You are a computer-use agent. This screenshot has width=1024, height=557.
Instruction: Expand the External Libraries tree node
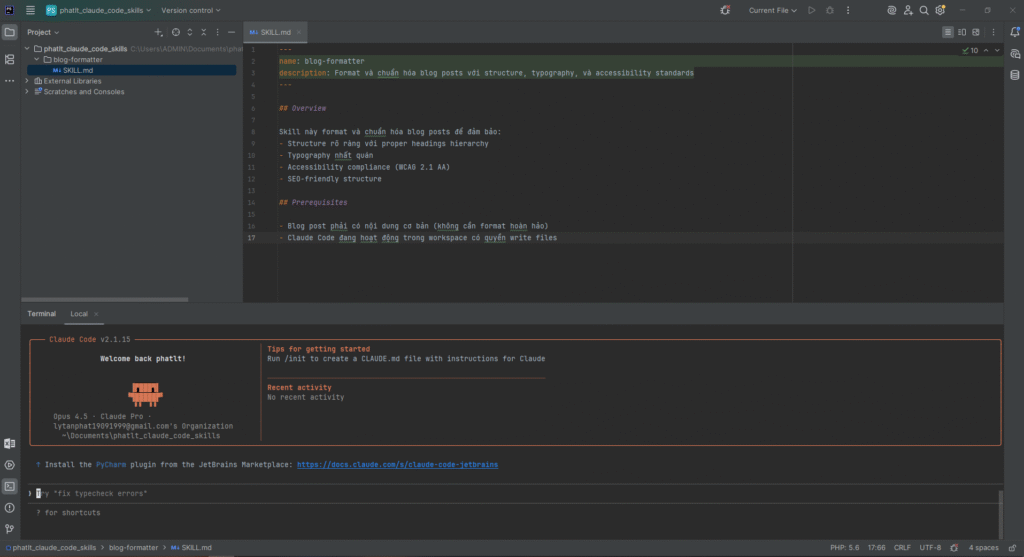pyautogui.click(x=29, y=81)
